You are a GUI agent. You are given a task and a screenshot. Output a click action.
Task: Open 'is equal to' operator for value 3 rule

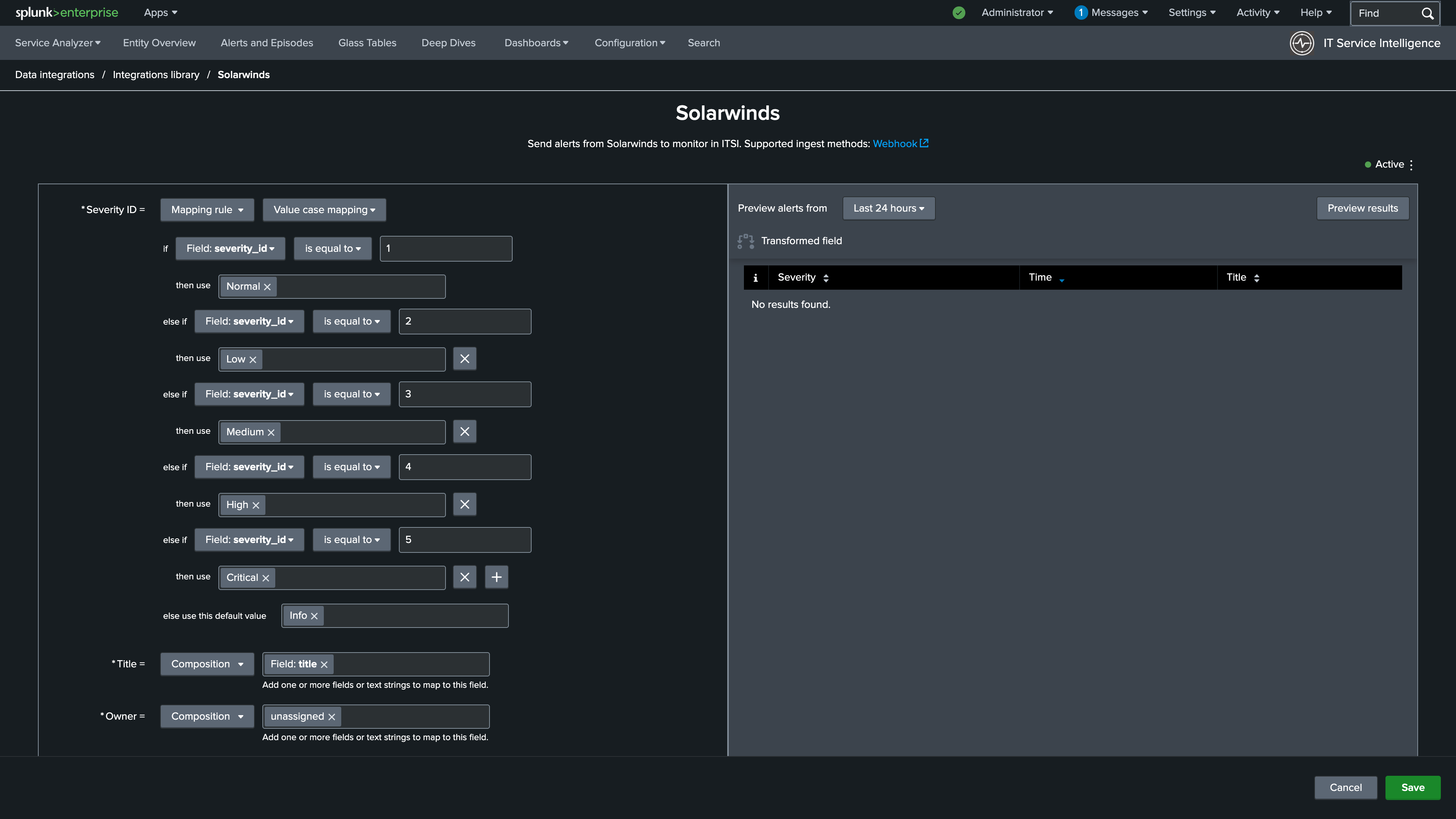pos(351,394)
